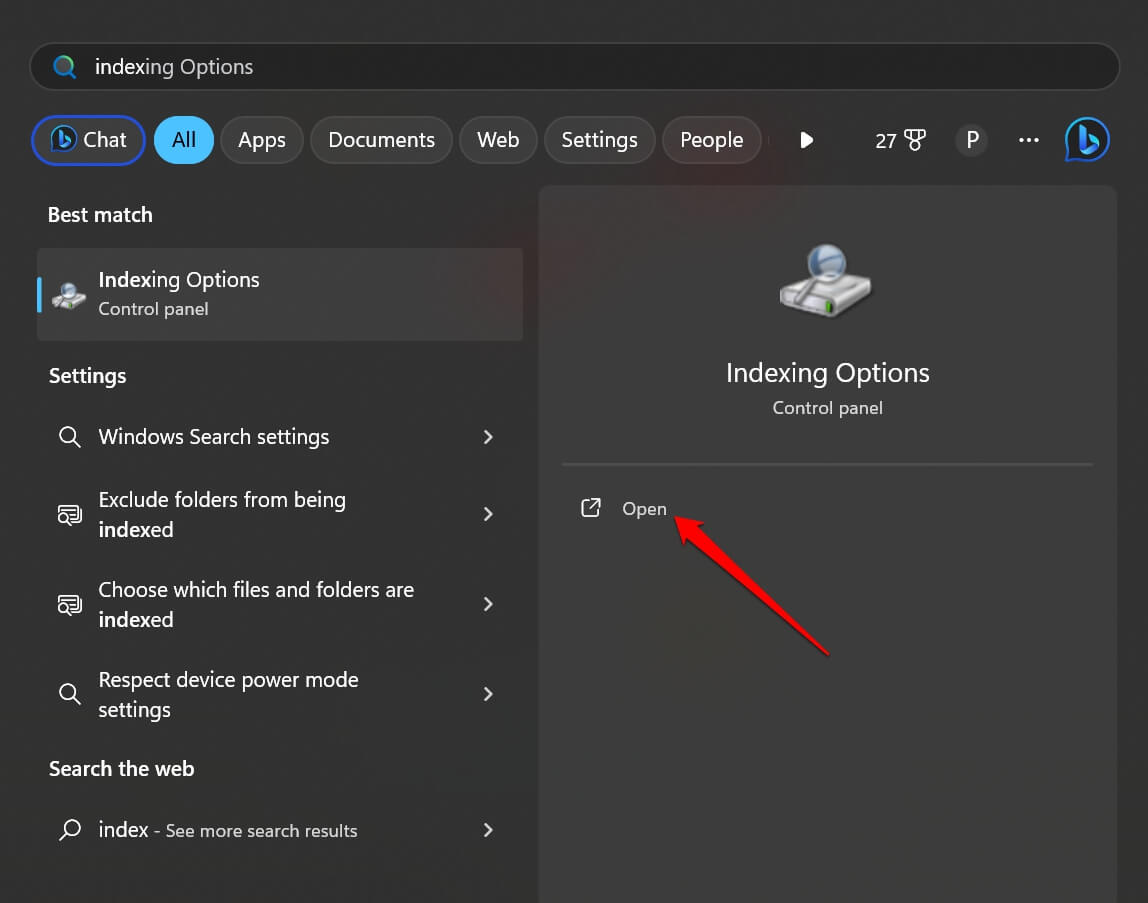Open the rewards points trophy (27)

point(901,140)
